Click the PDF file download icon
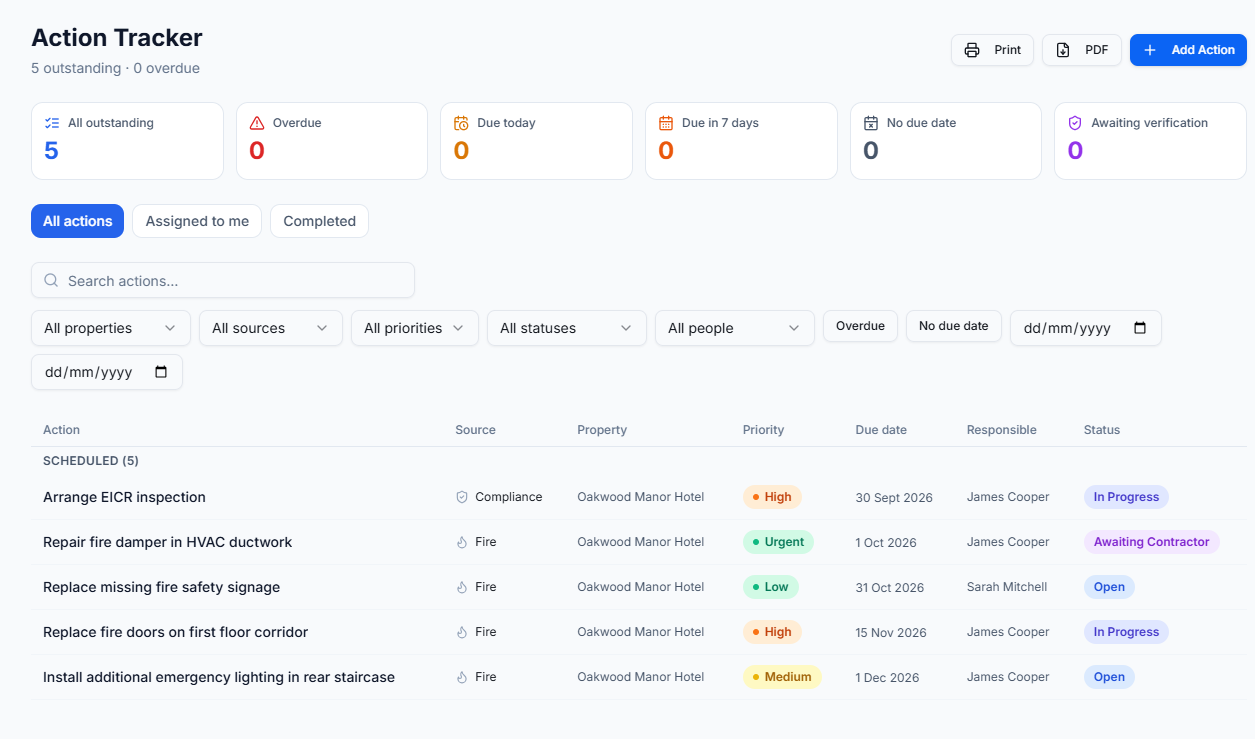This screenshot has height=739, width=1255. (1063, 50)
